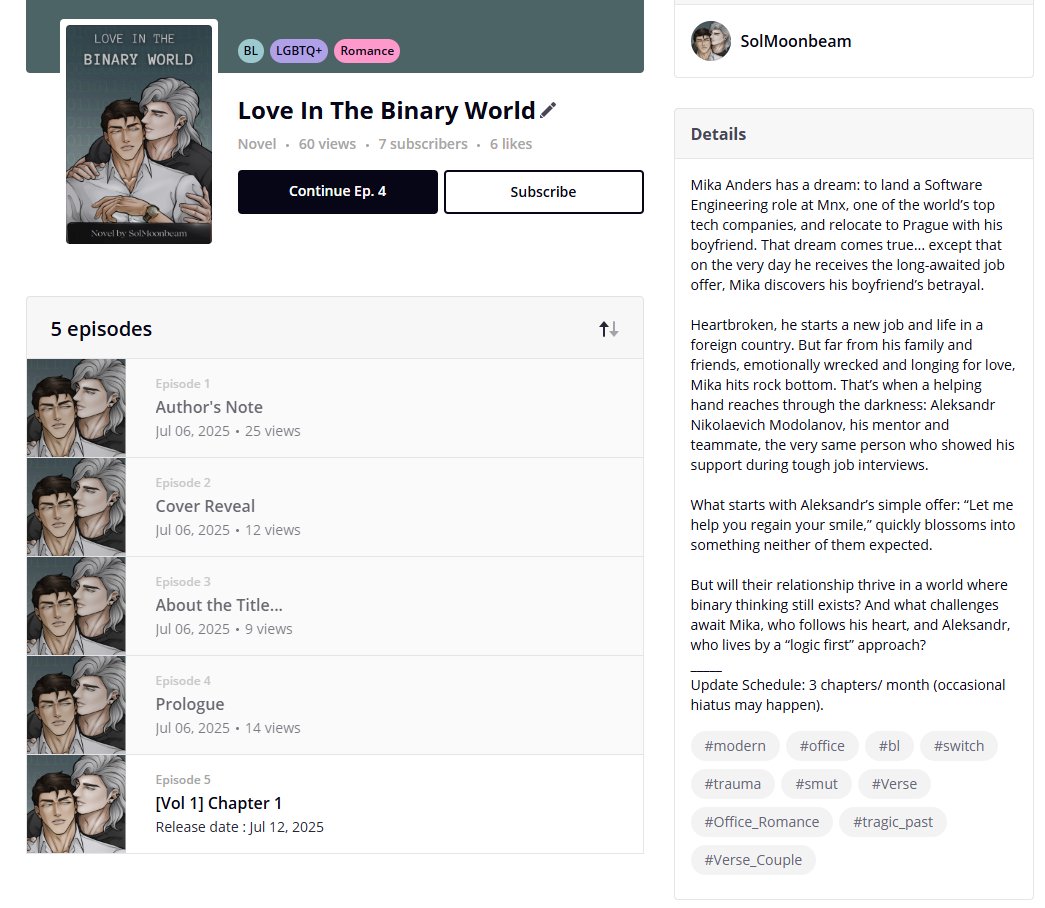1045x908 pixels.
Task: Open the BL genre tag
Action: point(251,51)
